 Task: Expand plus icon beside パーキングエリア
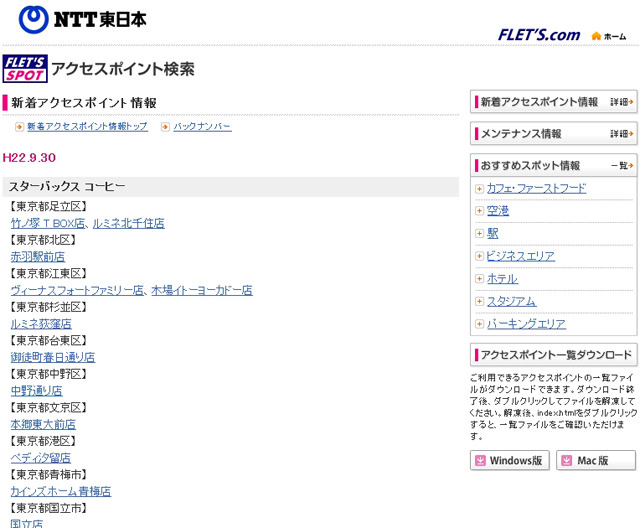tap(480, 324)
